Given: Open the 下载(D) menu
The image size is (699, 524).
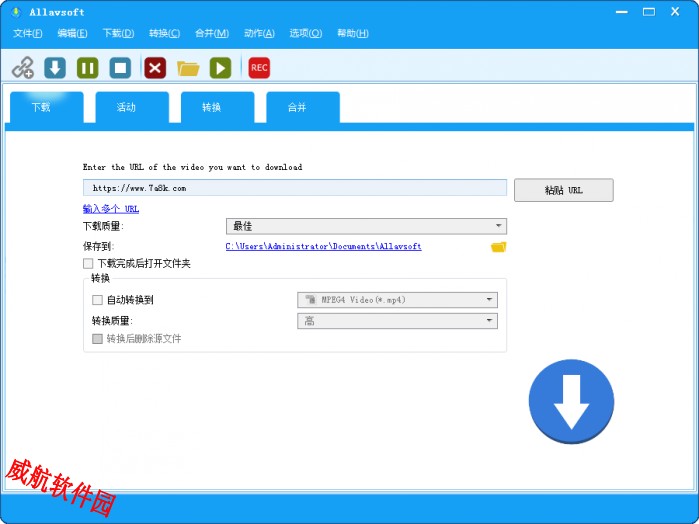Looking at the screenshot, I should pyautogui.click(x=118, y=33).
